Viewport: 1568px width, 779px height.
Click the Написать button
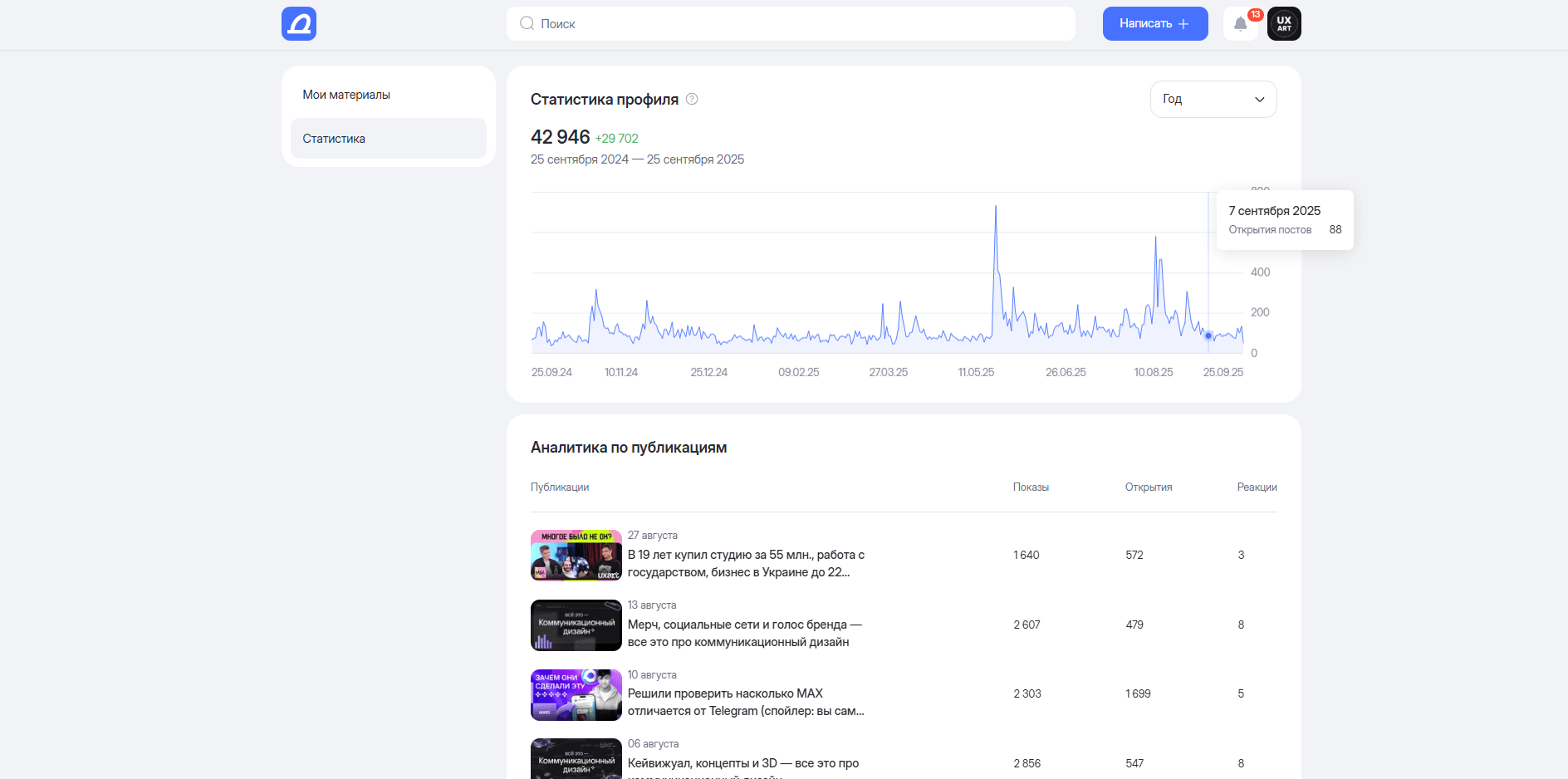[1155, 23]
